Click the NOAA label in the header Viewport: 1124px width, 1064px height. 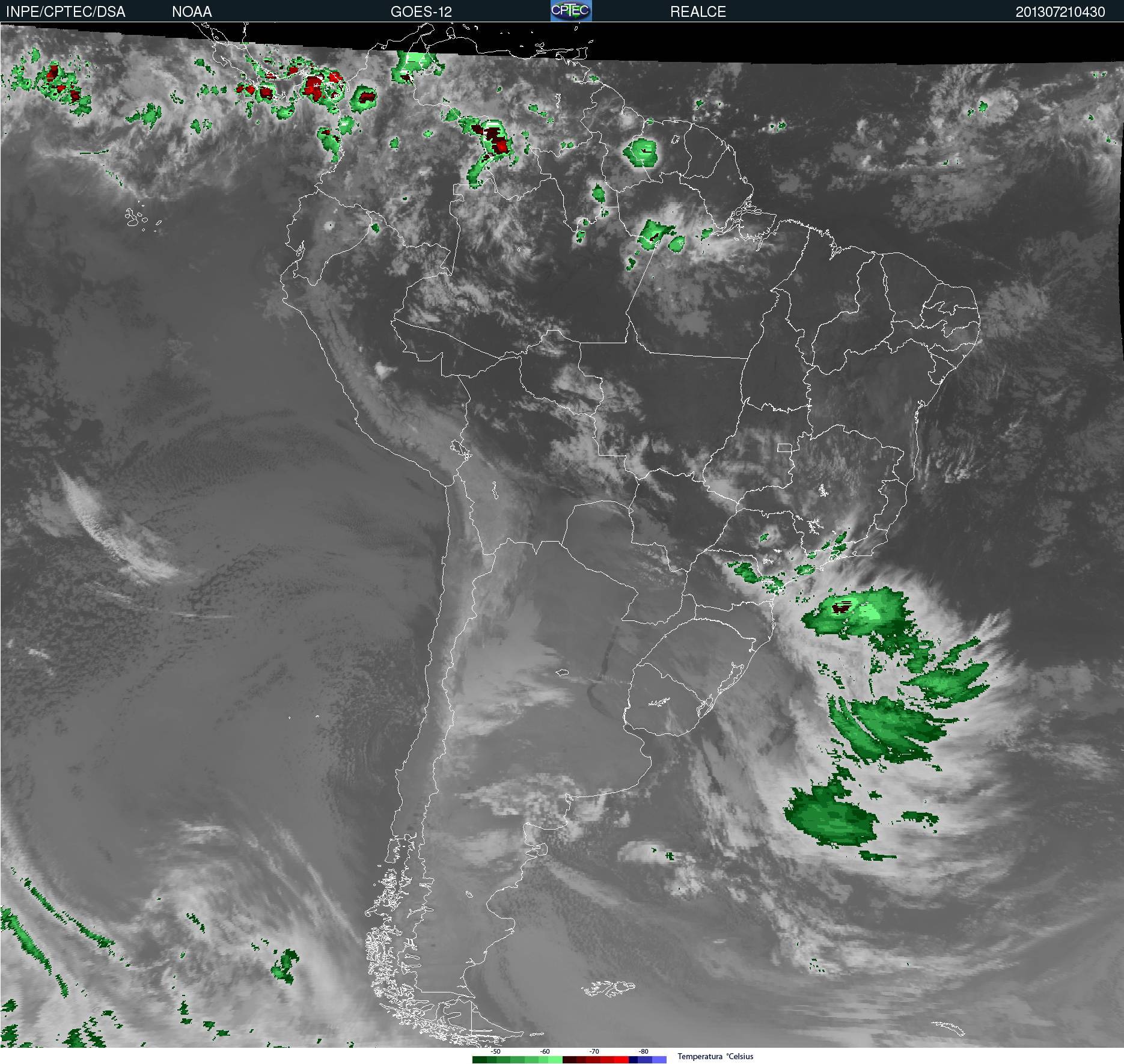click(x=192, y=11)
